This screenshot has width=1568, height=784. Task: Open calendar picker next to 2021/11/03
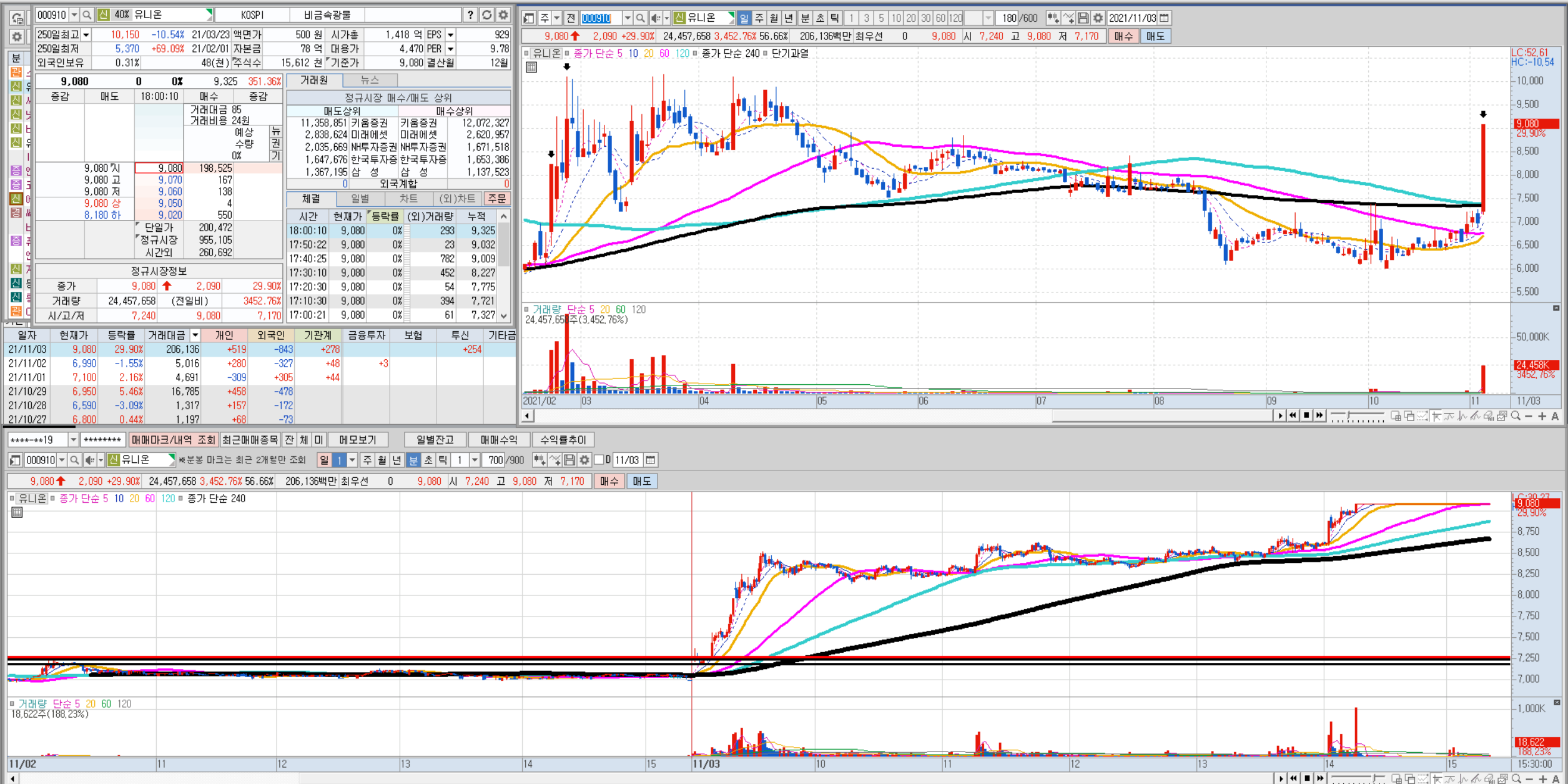(1164, 18)
